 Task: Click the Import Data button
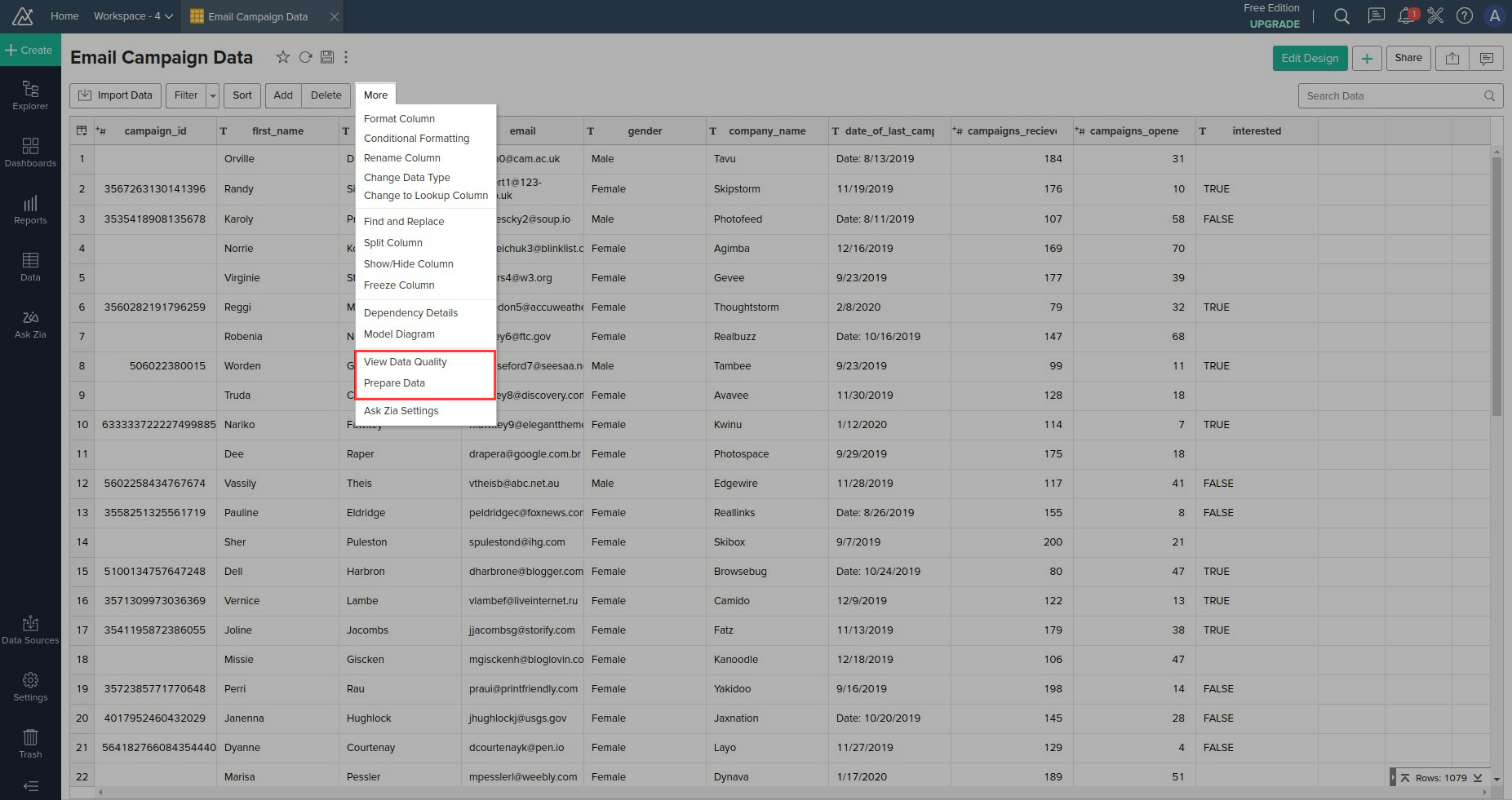(115, 95)
